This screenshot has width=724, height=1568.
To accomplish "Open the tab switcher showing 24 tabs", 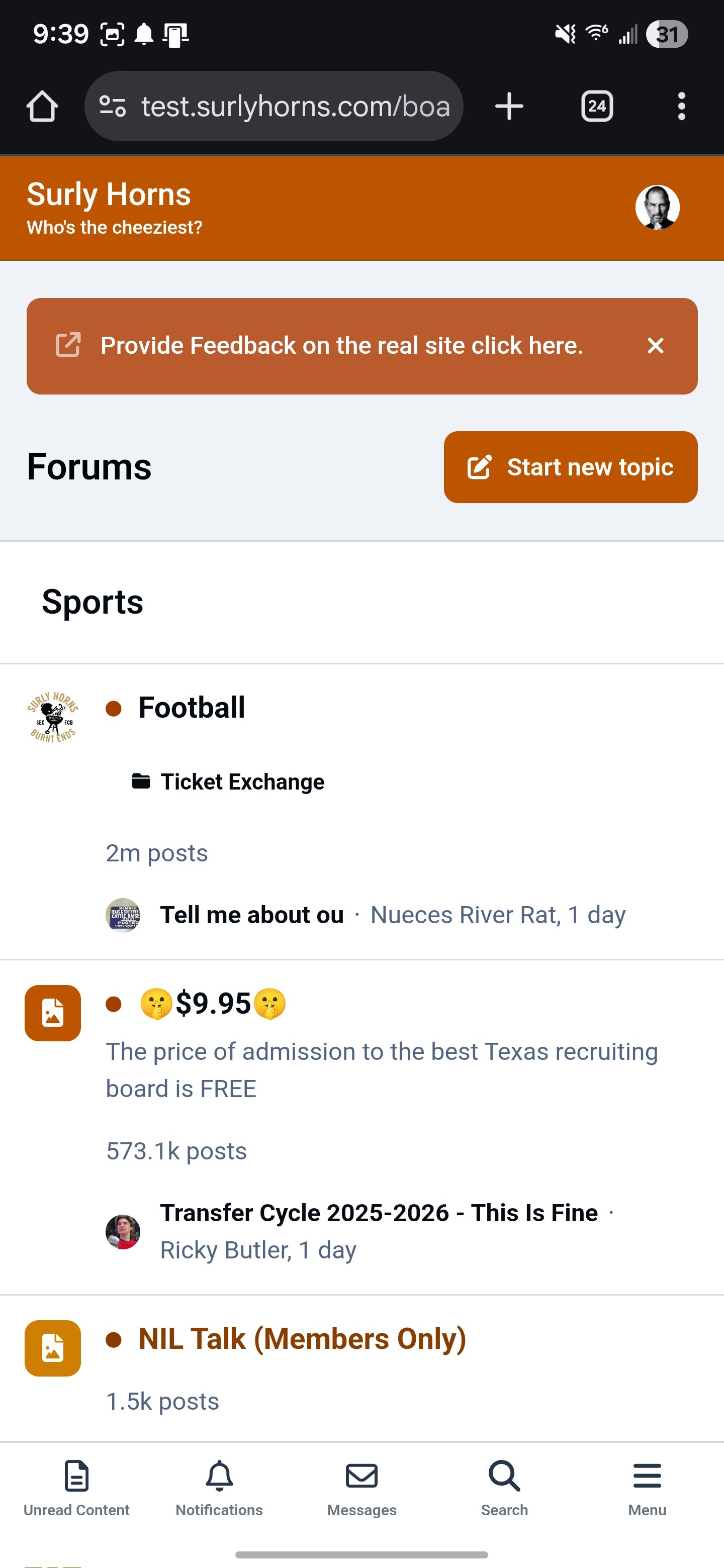I will (597, 107).
